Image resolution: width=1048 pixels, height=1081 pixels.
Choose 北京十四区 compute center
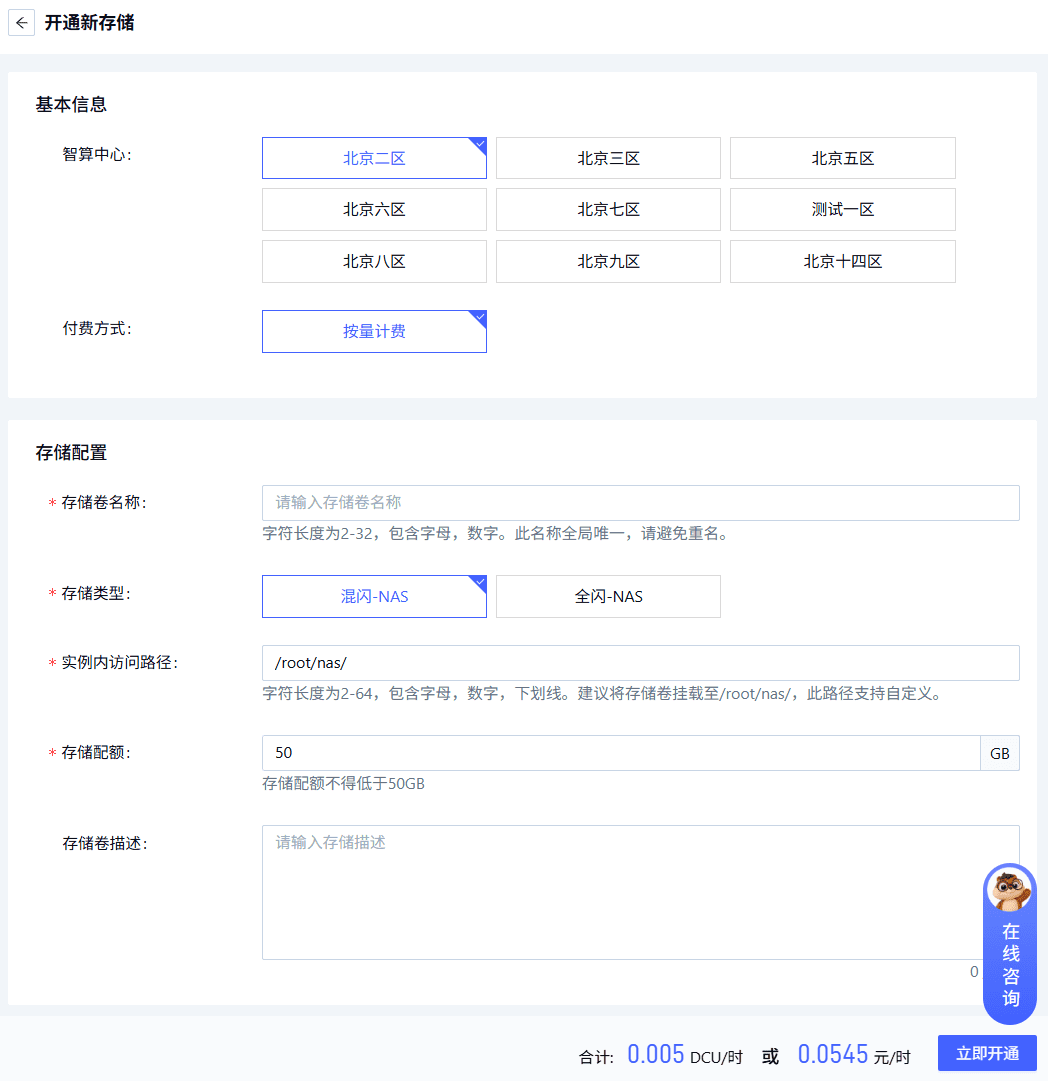tap(843, 261)
